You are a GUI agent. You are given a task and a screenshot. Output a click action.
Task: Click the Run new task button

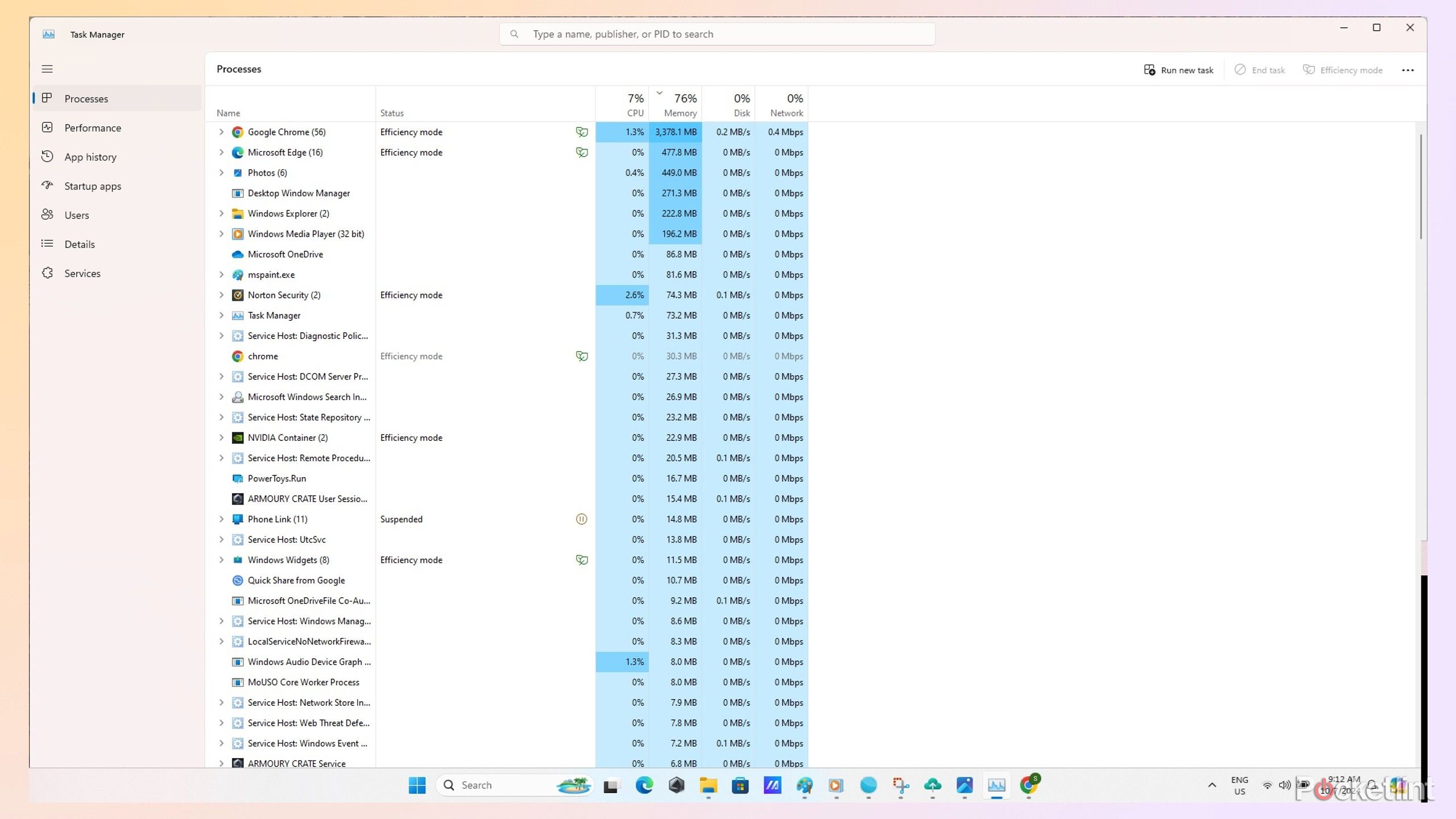[1178, 70]
